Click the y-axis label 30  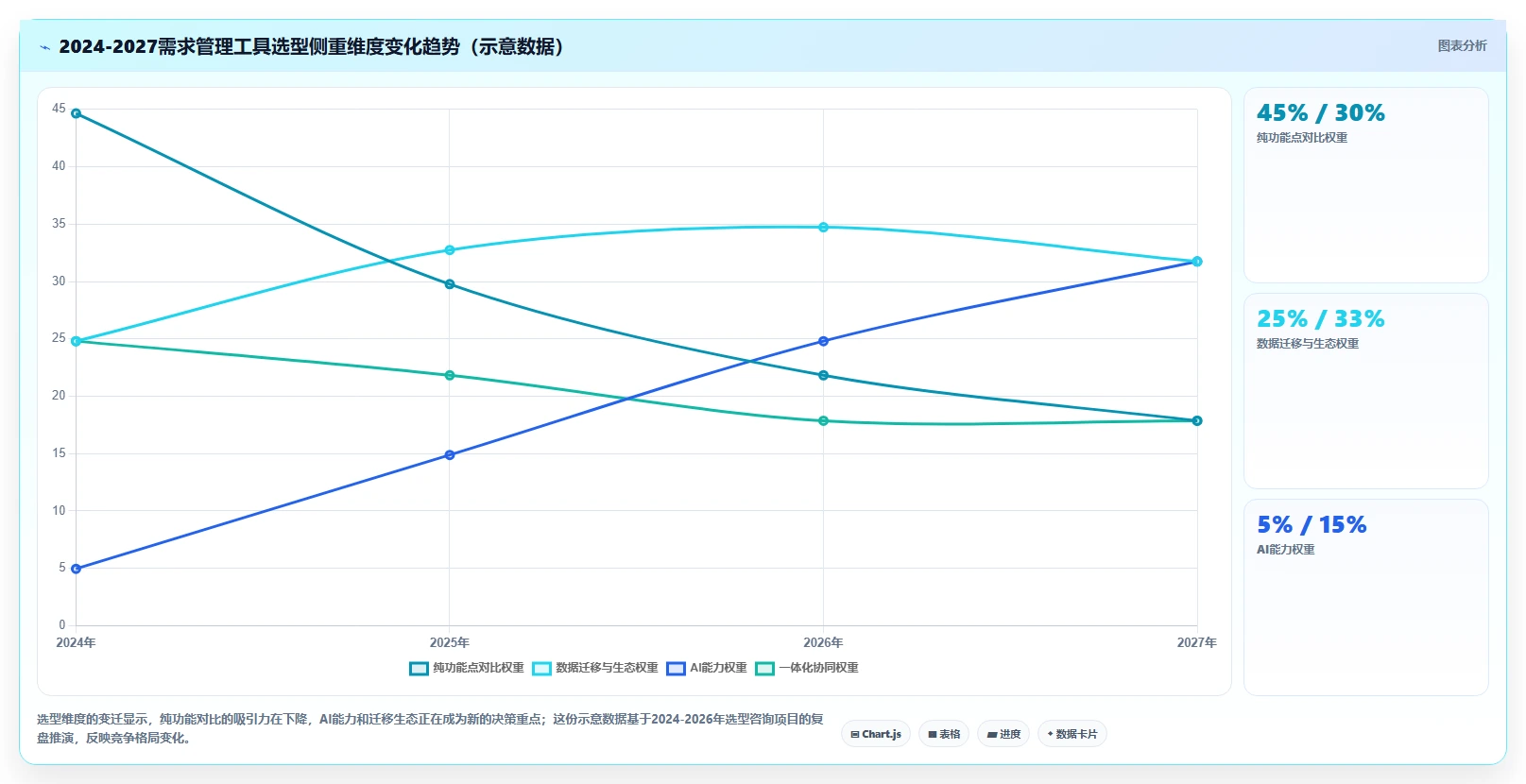point(59,281)
